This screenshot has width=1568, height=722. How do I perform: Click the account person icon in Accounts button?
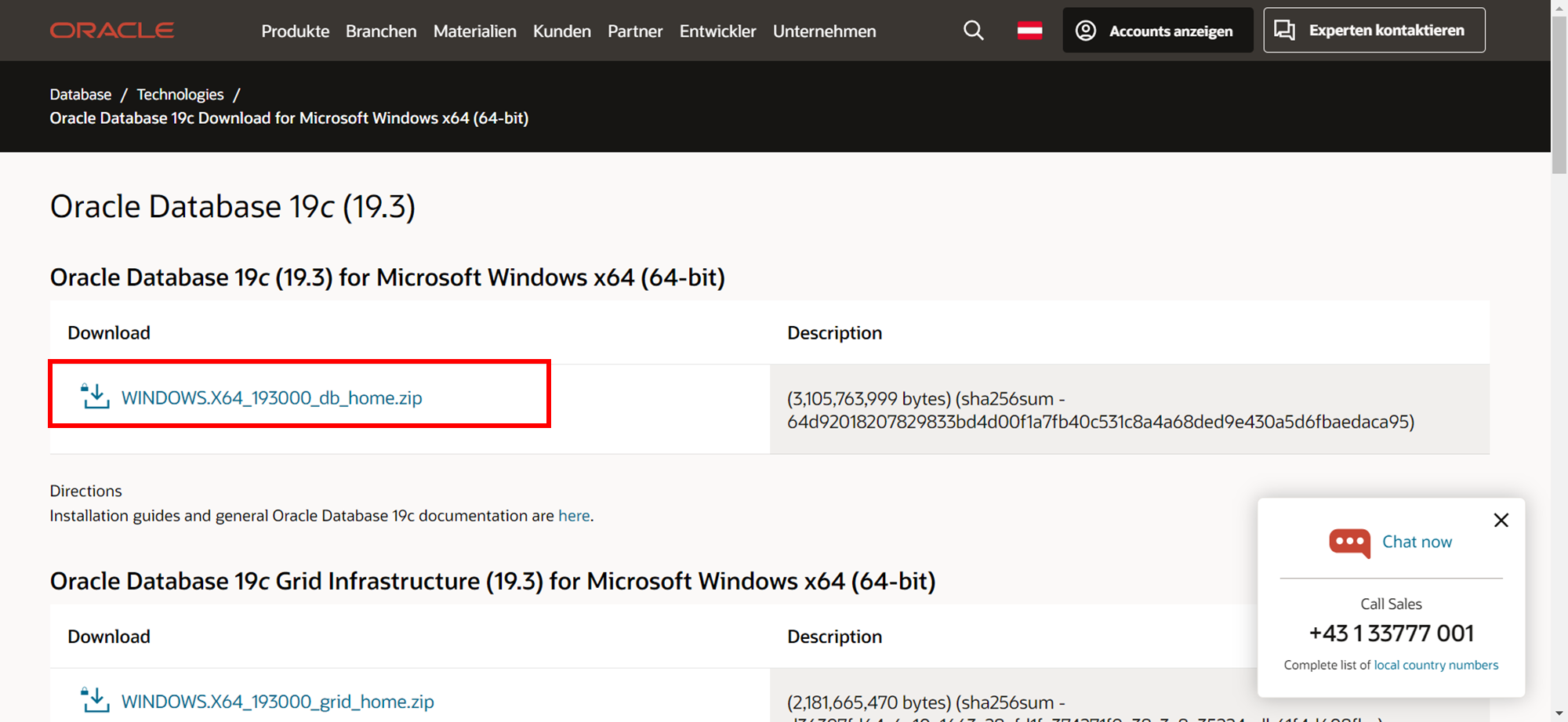point(1086,31)
